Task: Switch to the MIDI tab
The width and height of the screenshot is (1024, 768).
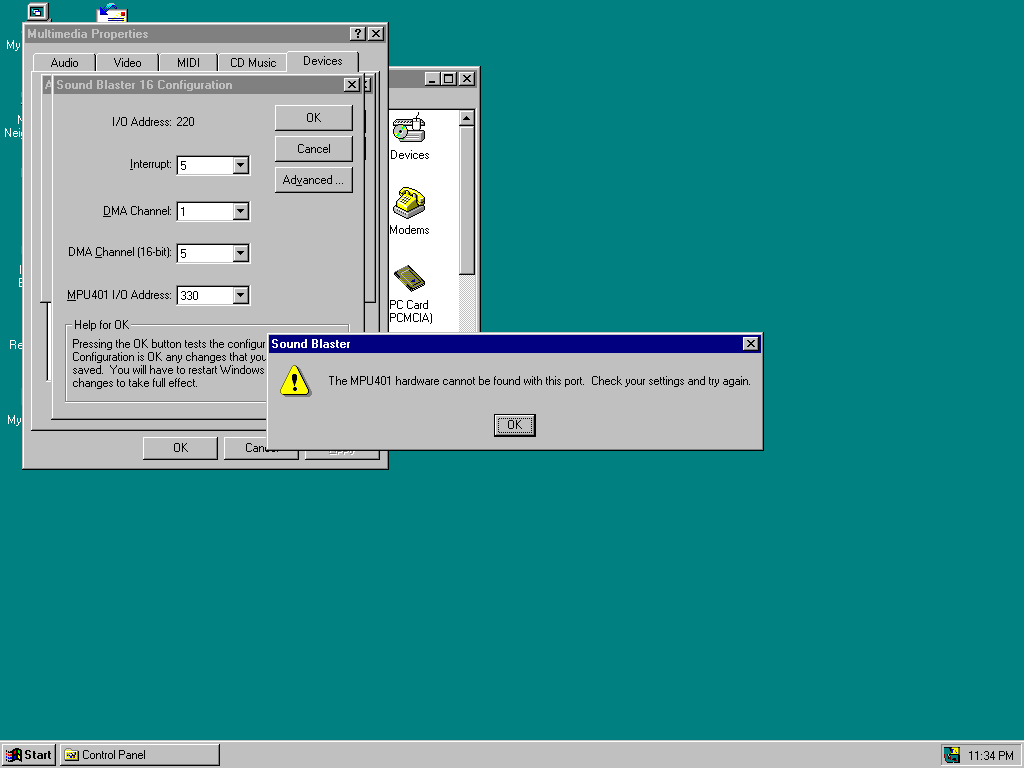Action: point(188,63)
